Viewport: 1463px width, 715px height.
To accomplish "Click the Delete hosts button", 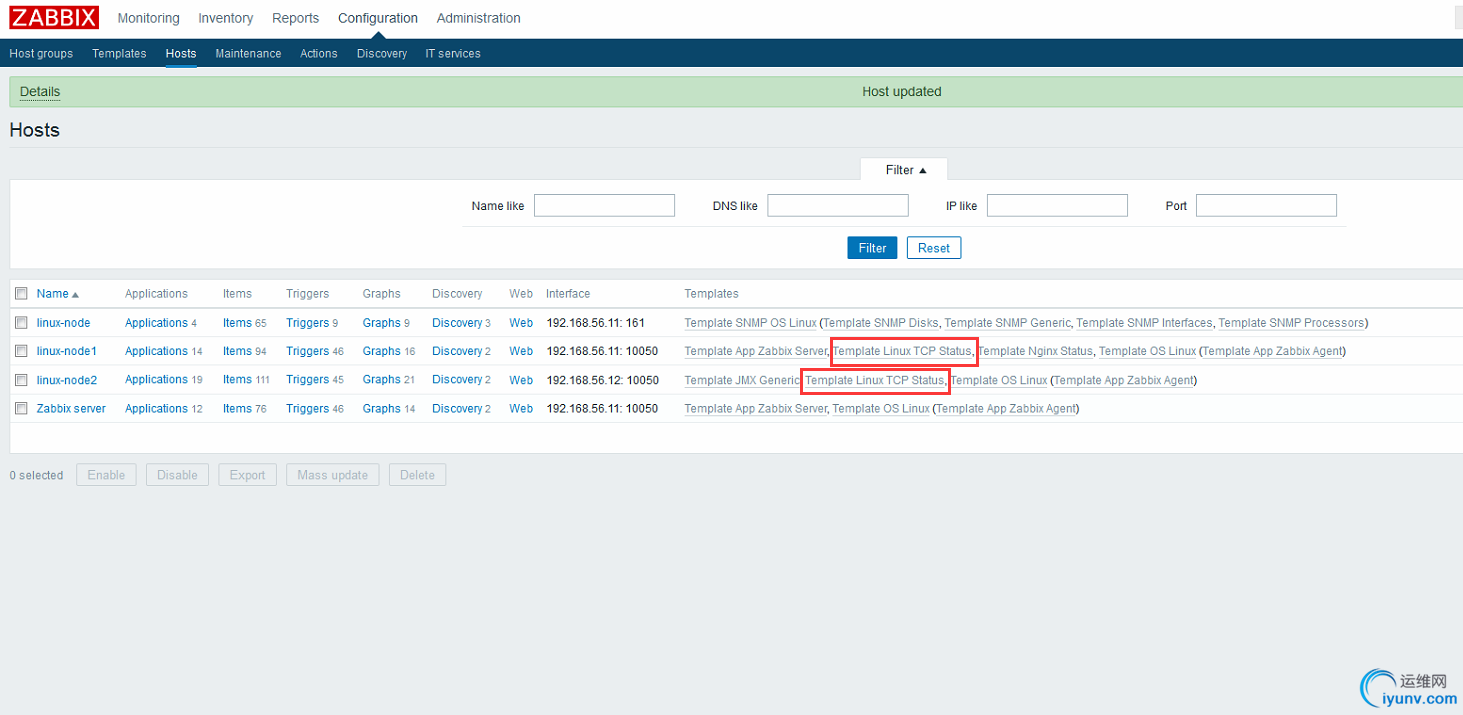I will (417, 475).
